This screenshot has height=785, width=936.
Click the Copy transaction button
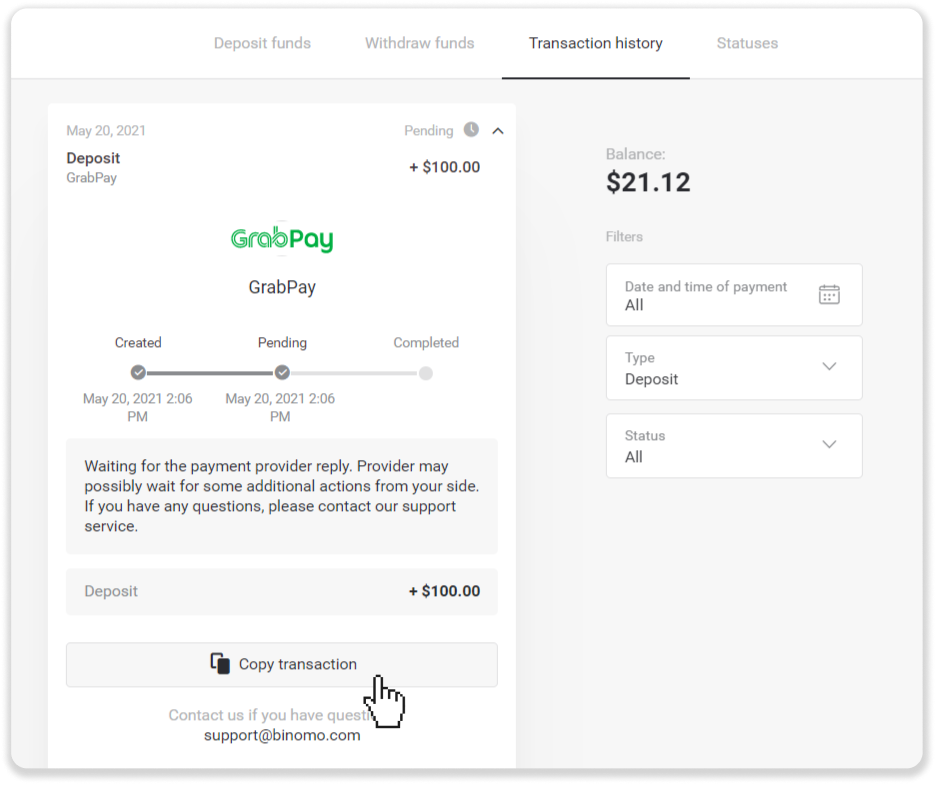(x=282, y=664)
